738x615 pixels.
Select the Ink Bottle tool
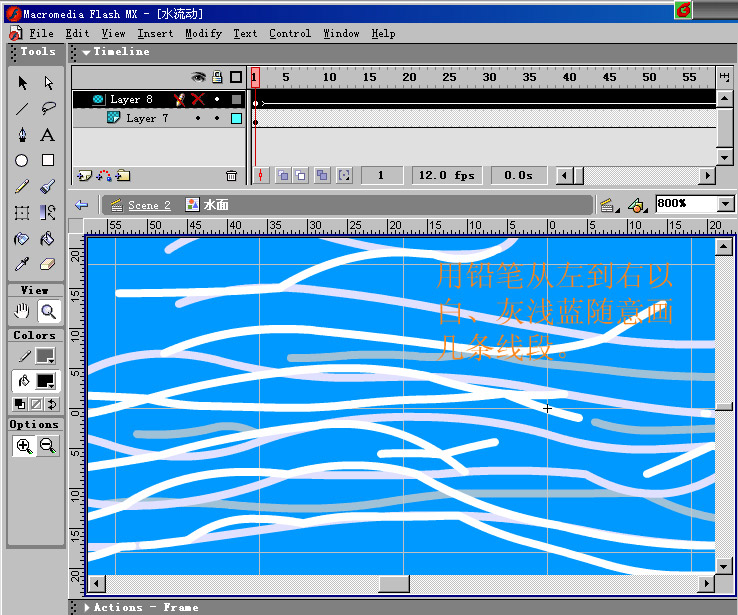(x=22, y=239)
